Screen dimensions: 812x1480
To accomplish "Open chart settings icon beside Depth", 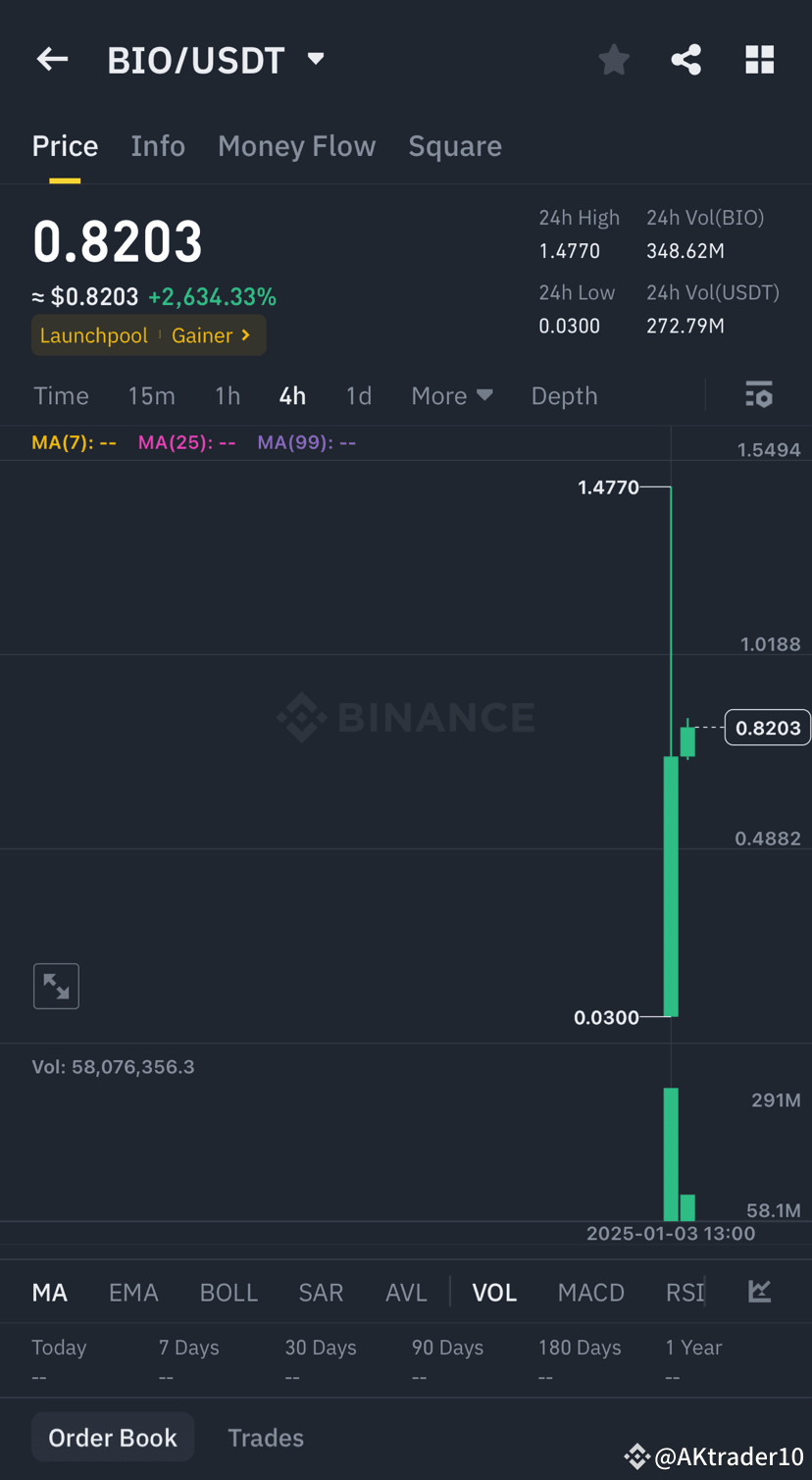I will (x=759, y=394).
